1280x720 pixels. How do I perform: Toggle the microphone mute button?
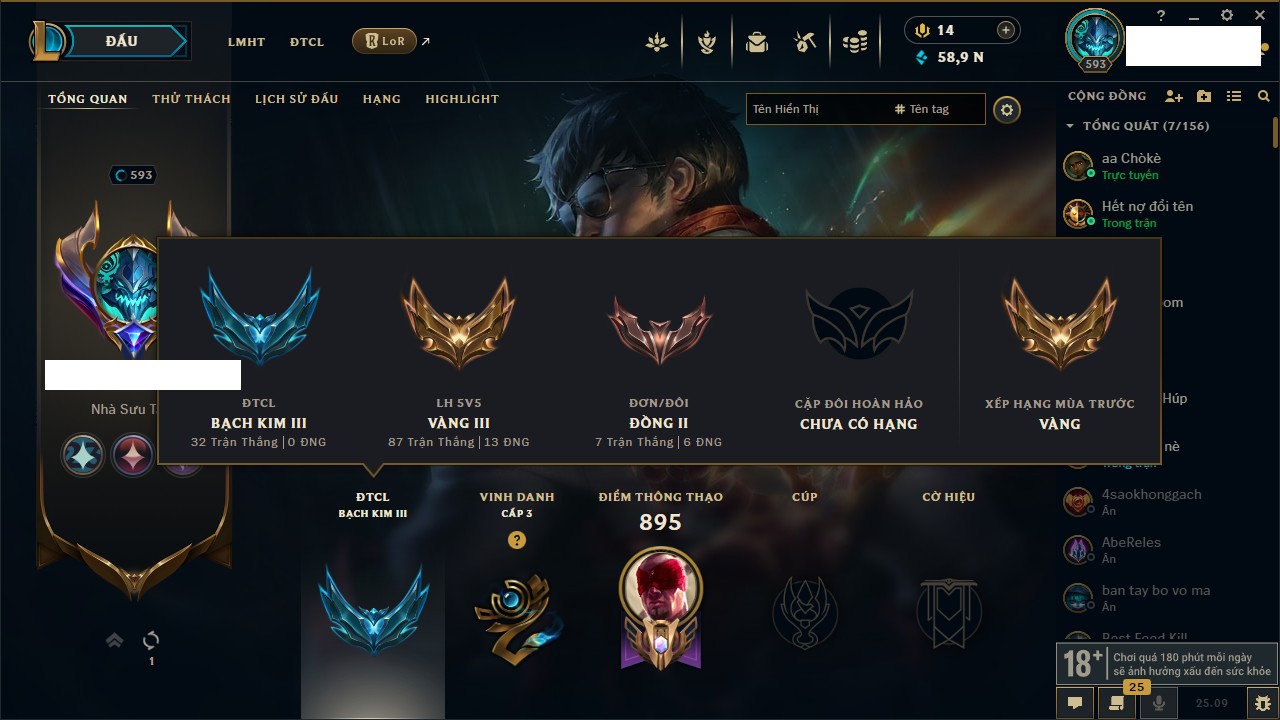1159,703
